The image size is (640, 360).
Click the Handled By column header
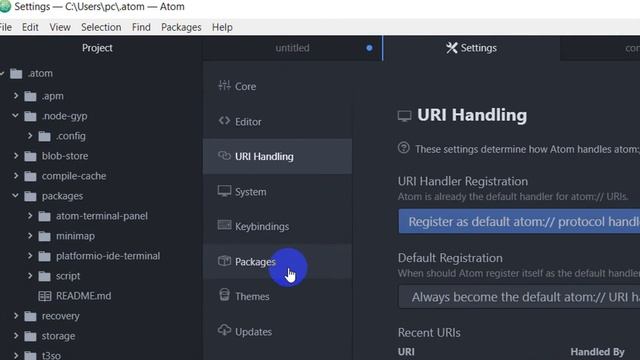tap(598, 351)
